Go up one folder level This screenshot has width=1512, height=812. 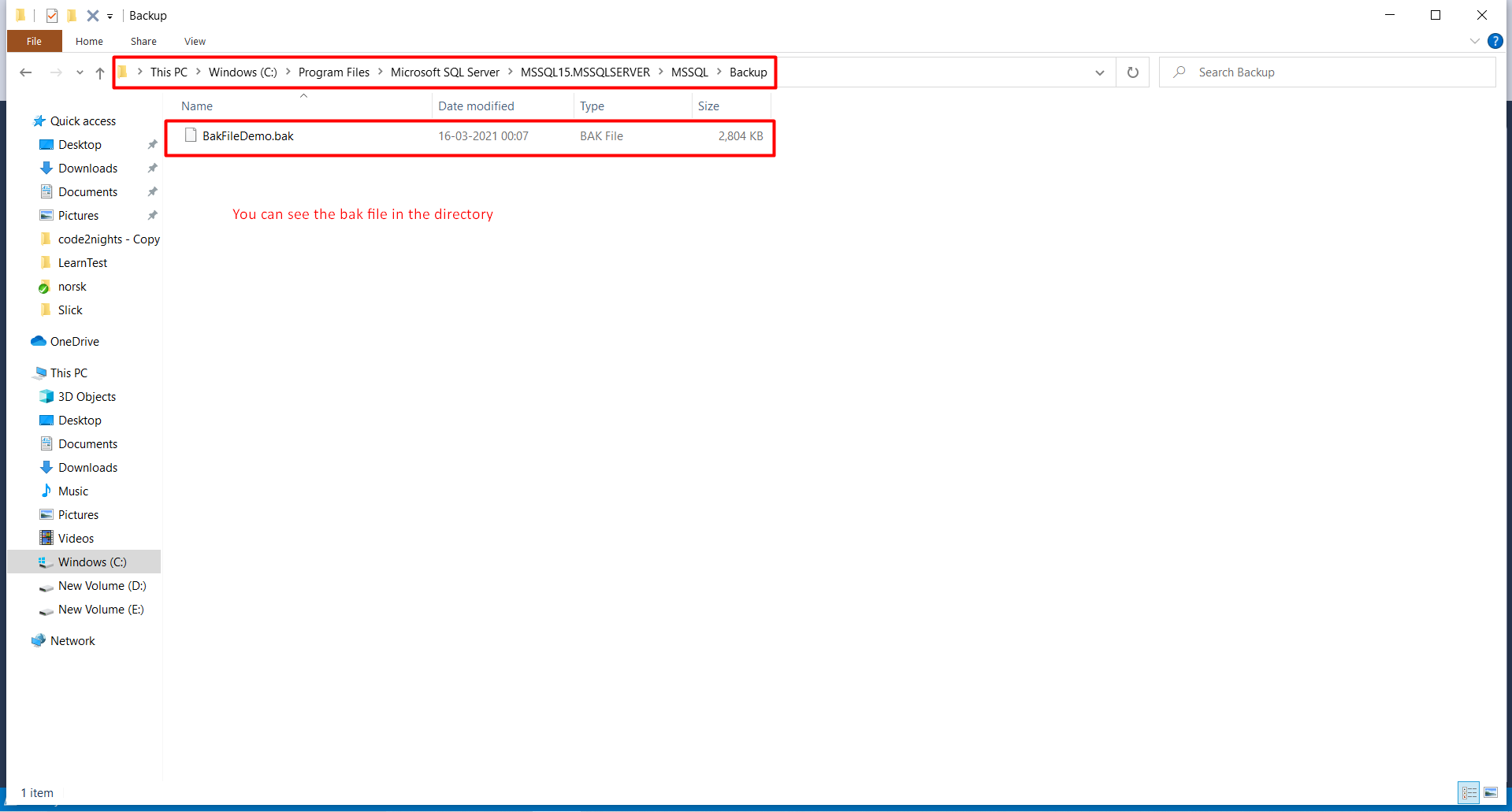pos(100,72)
